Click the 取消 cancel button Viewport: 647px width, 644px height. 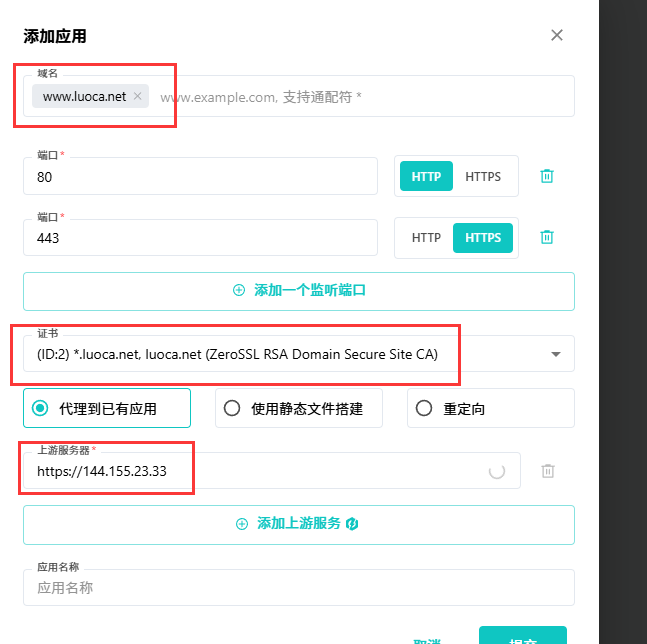[x=428, y=640]
